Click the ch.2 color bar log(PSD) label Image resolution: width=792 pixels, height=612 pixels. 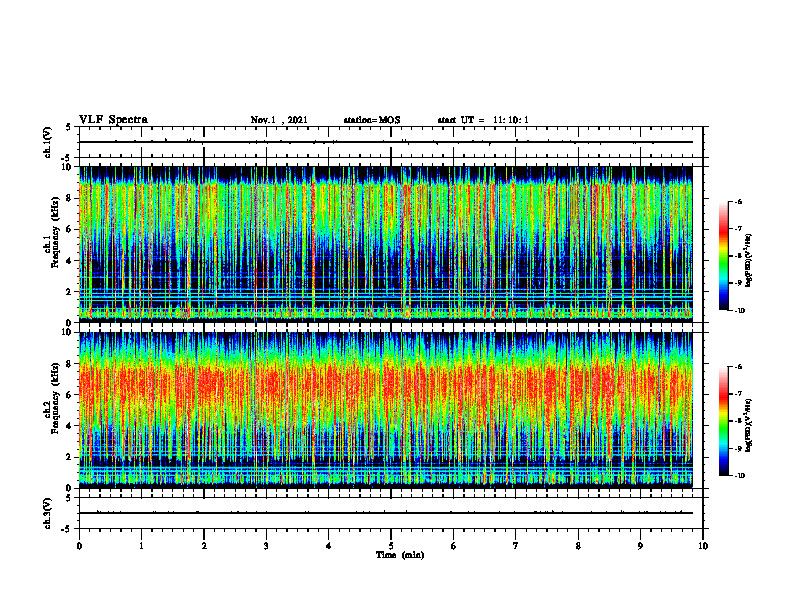(749, 424)
